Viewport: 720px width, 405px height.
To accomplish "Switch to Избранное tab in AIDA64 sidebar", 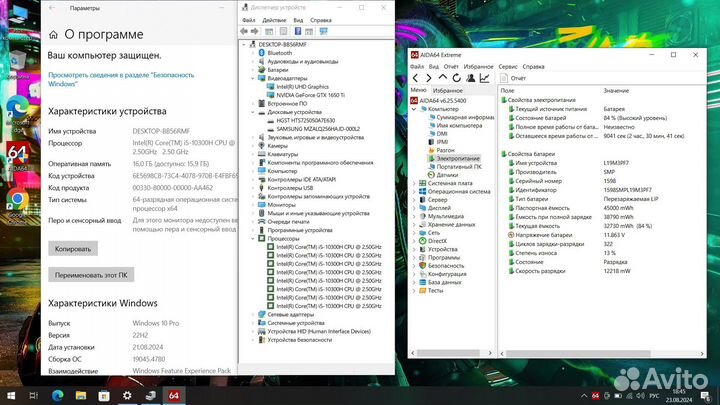I will (448, 91).
